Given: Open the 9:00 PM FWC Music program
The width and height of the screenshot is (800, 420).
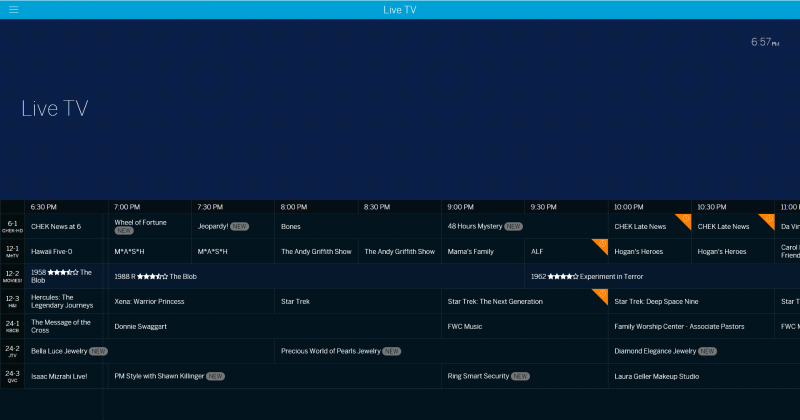Looking at the screenshot, I should 525,327.
